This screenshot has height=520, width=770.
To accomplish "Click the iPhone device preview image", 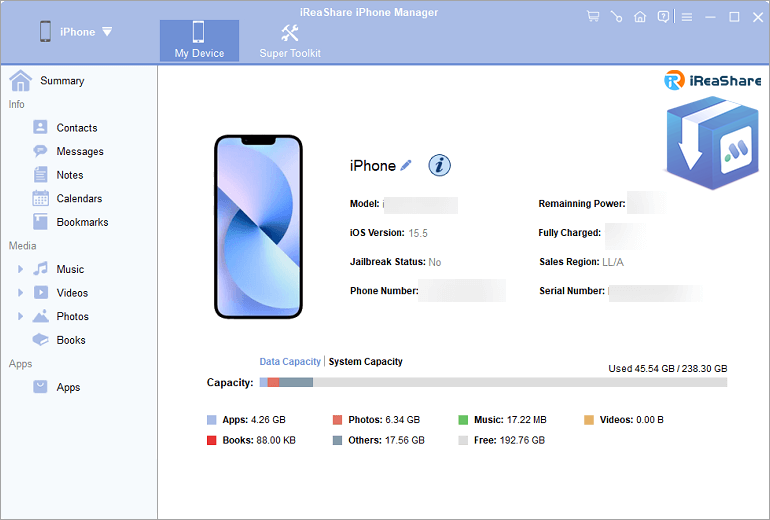I will click(x=258, y=227).
